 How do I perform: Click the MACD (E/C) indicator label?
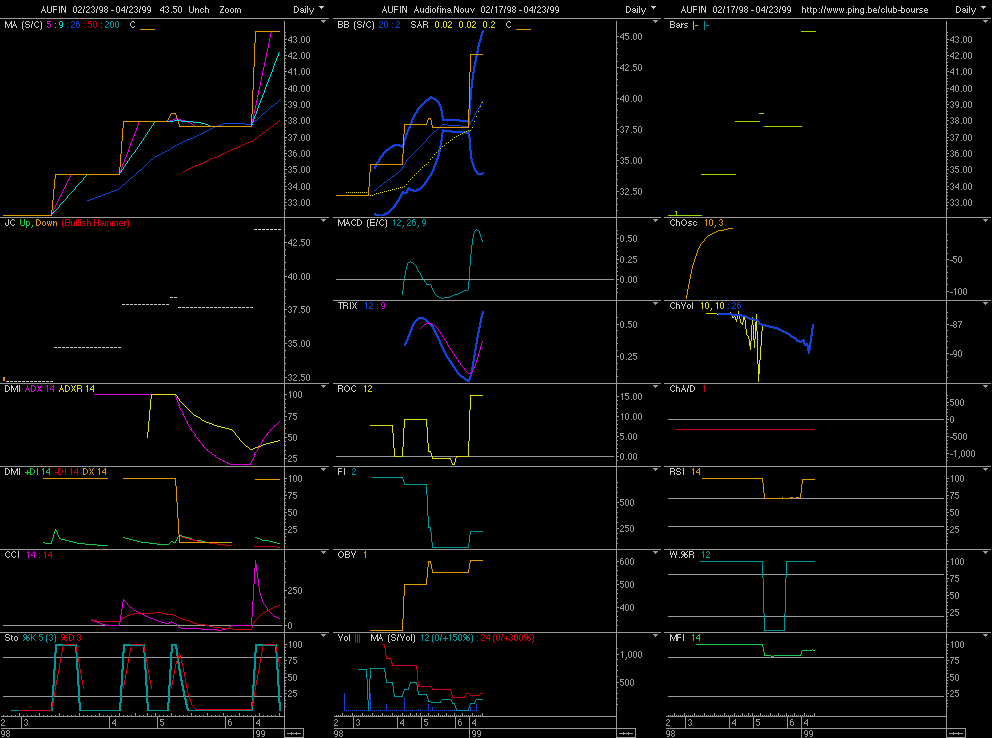point(362,223)
